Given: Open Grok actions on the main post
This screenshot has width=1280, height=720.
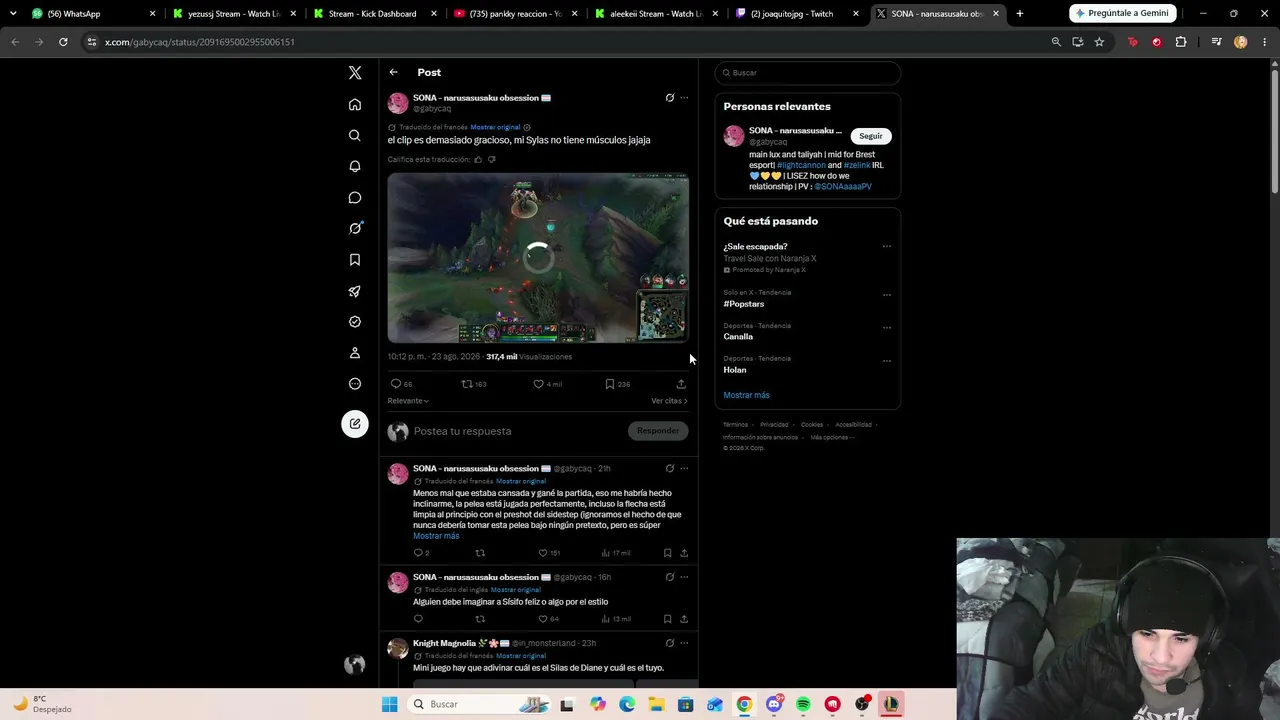Looking at the screenshot, I should [670, 98].
